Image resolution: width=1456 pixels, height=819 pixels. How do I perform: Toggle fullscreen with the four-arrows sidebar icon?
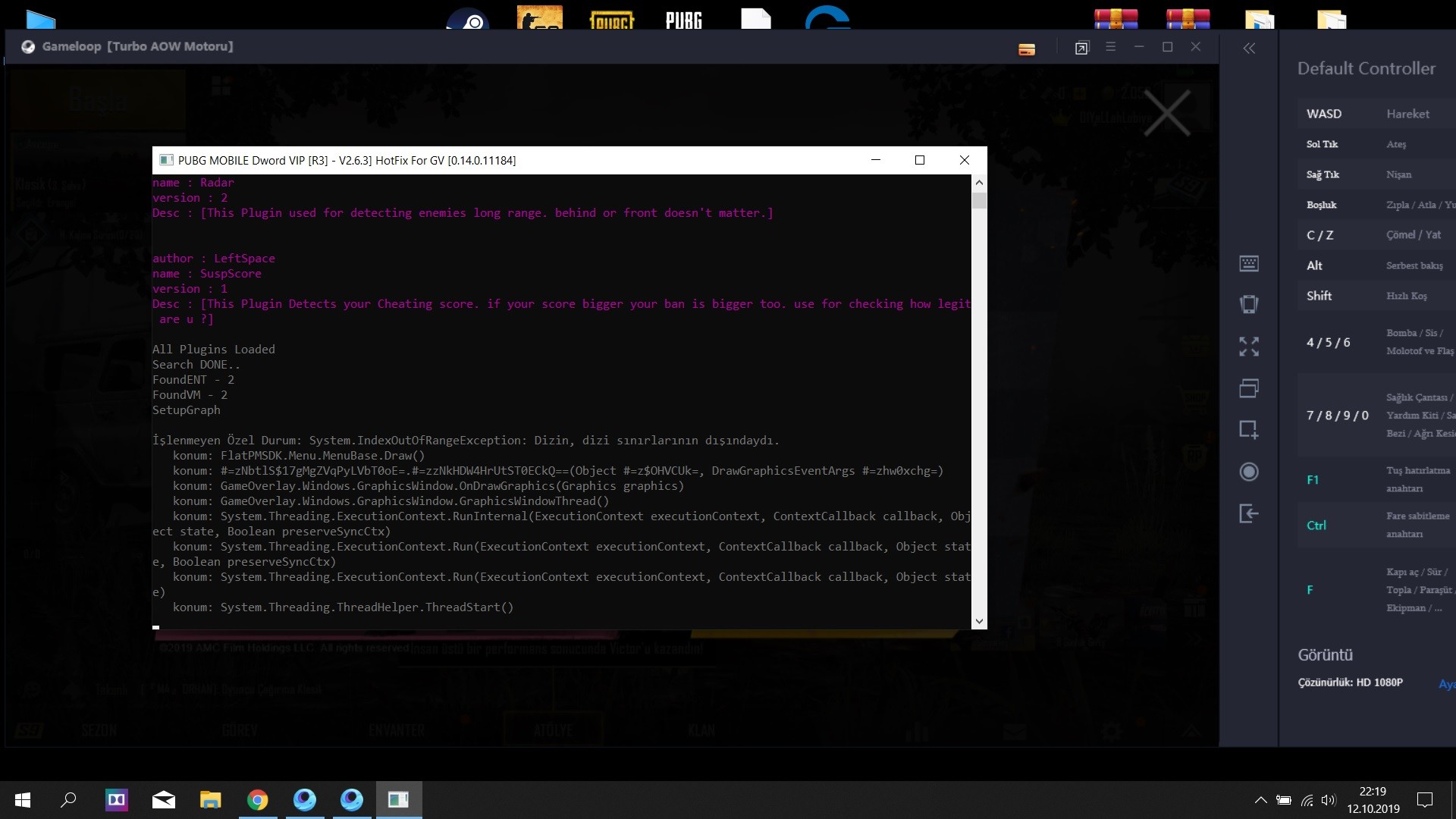point(1249,347)
